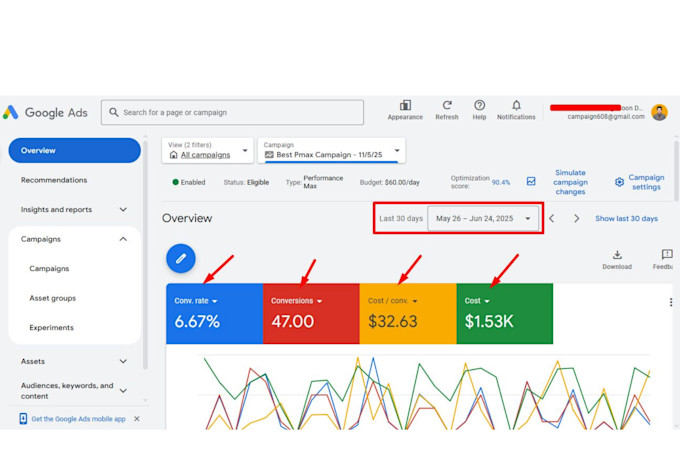The width and height of the screenshot is (680, 459).
Task: Select the red Conversions scorecard
Action: (311, 314)
